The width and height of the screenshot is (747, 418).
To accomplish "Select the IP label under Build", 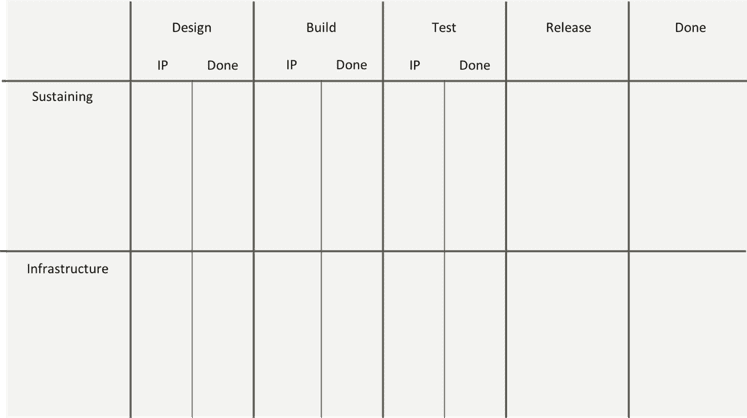I will point(292,65).
